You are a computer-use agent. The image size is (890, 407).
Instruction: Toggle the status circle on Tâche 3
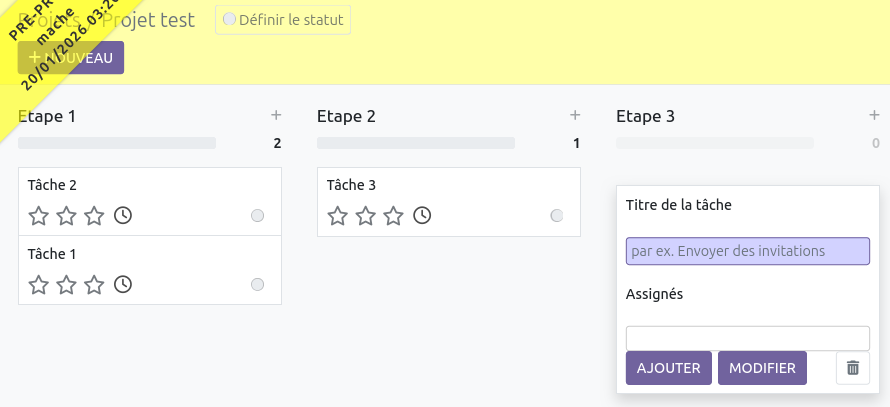click(x=557, y=215)
